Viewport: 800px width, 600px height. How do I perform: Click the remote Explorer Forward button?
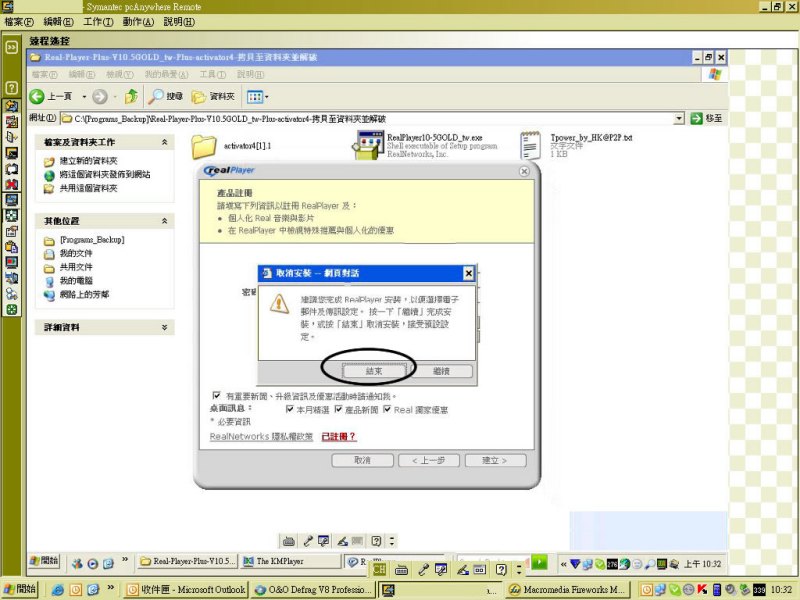click(x=100, y=96)
